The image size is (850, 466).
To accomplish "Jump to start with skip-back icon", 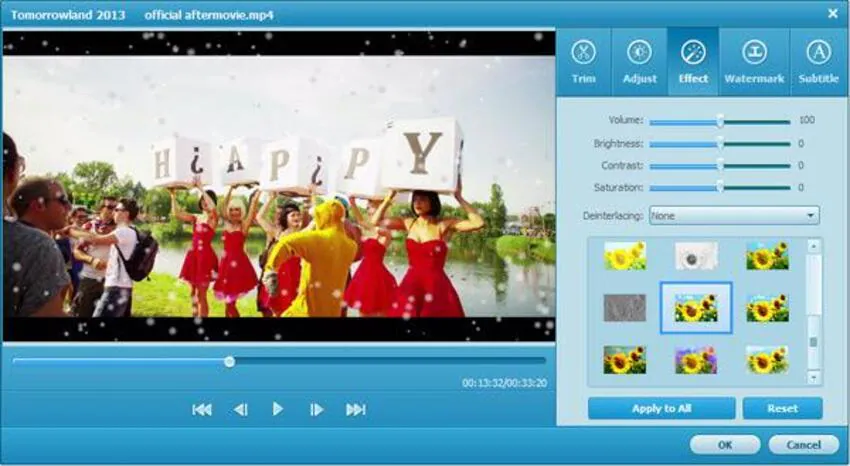I will pos(202,410).
